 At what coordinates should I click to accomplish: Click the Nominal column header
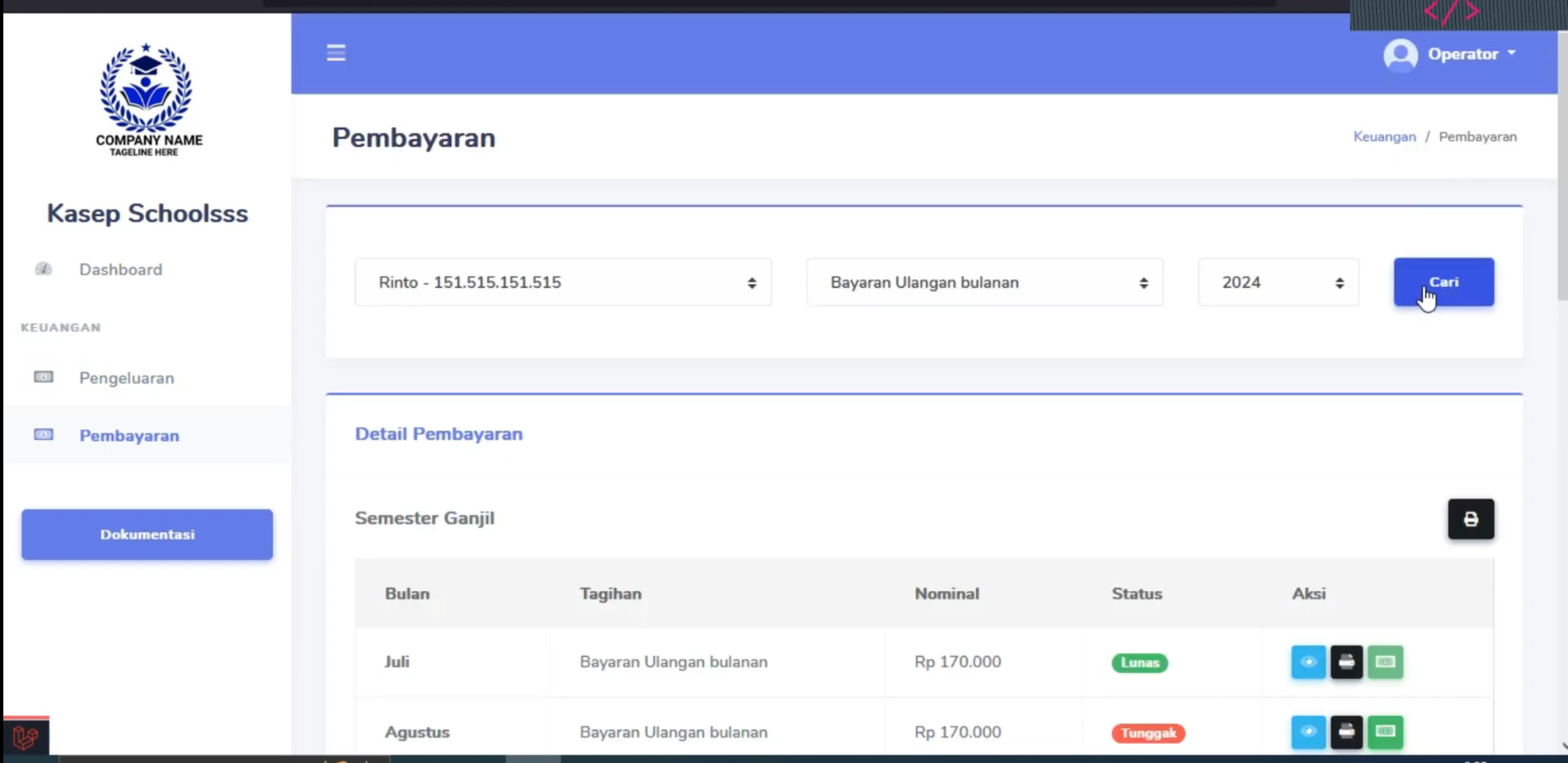click(x=947, y=593)
